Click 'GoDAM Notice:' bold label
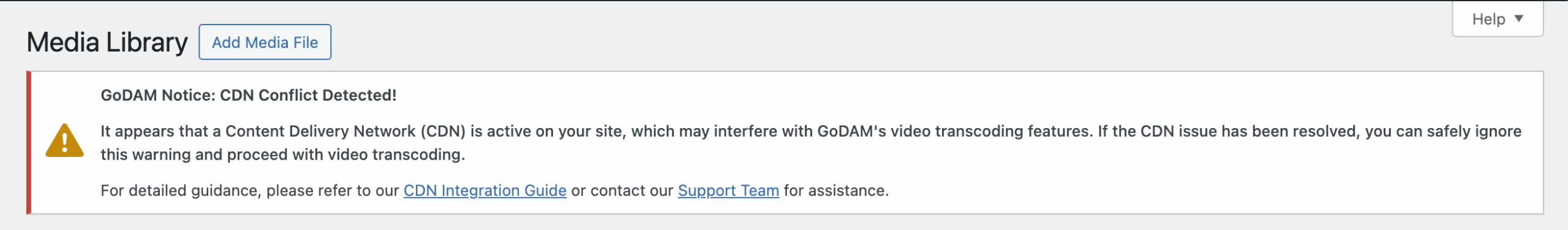This screenshot has height=230, width=1568. [x=158, y=95]
